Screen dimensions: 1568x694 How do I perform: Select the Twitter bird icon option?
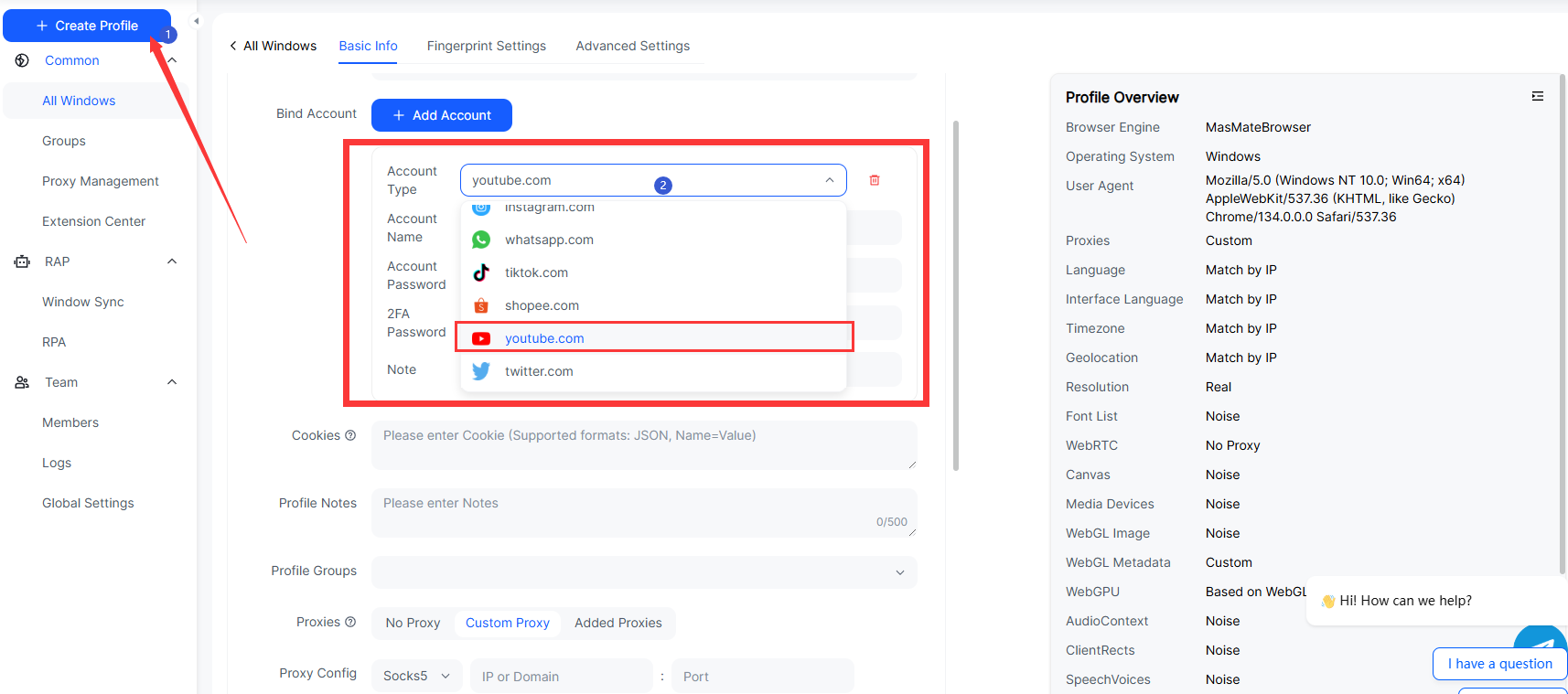point(481,371)
